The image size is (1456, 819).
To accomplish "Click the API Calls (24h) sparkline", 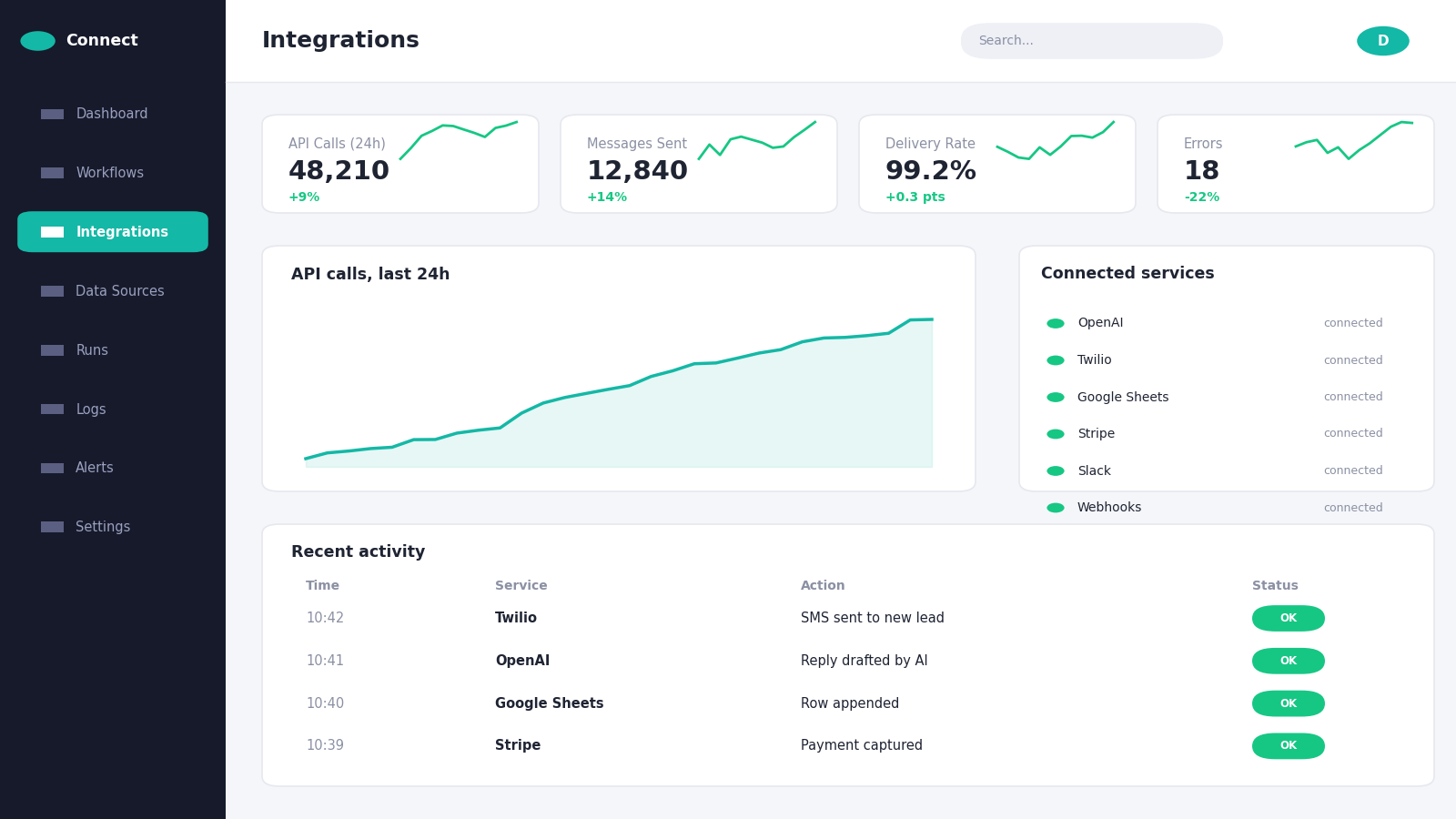I will pyautogui.click(x=459, y=140).
